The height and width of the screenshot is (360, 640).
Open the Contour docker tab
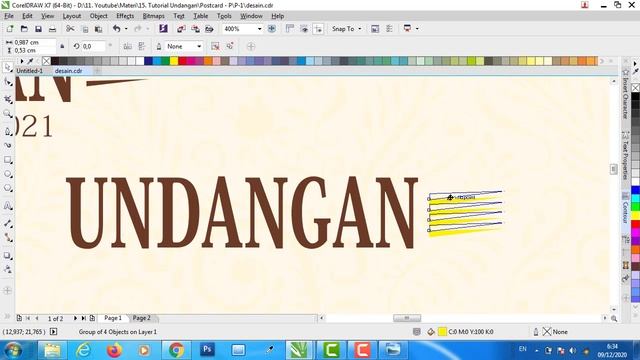(625, 208)
